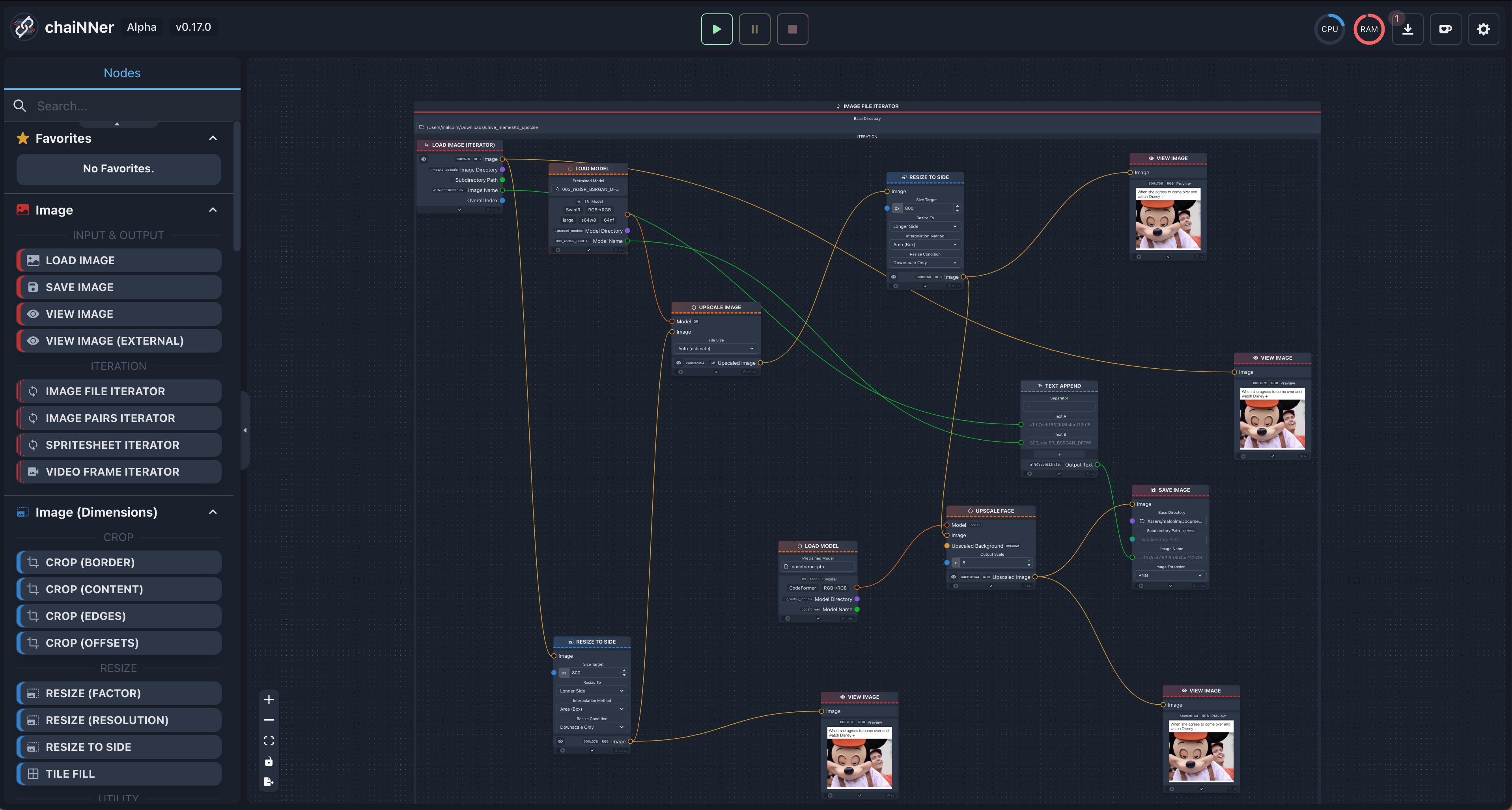Click the node Search input field

click(x=129, y=106)
